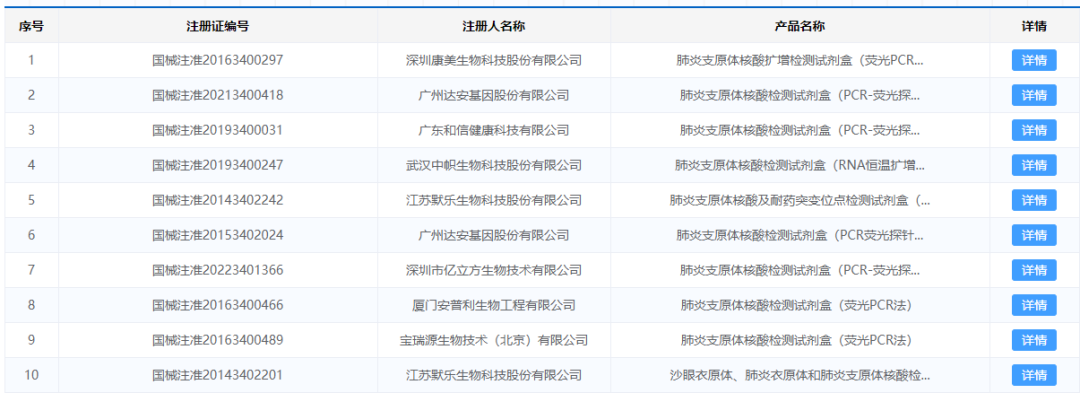Click product 肺炎支原体核酸及耐药突变位点检测试剂盒
Screen dimensions: 1080x393
[800, 200]
